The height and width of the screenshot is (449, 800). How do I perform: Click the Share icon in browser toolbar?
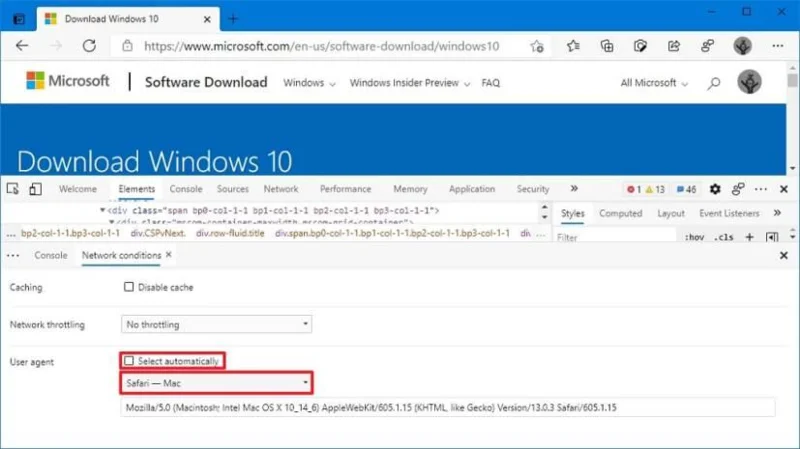coord(674,46)
